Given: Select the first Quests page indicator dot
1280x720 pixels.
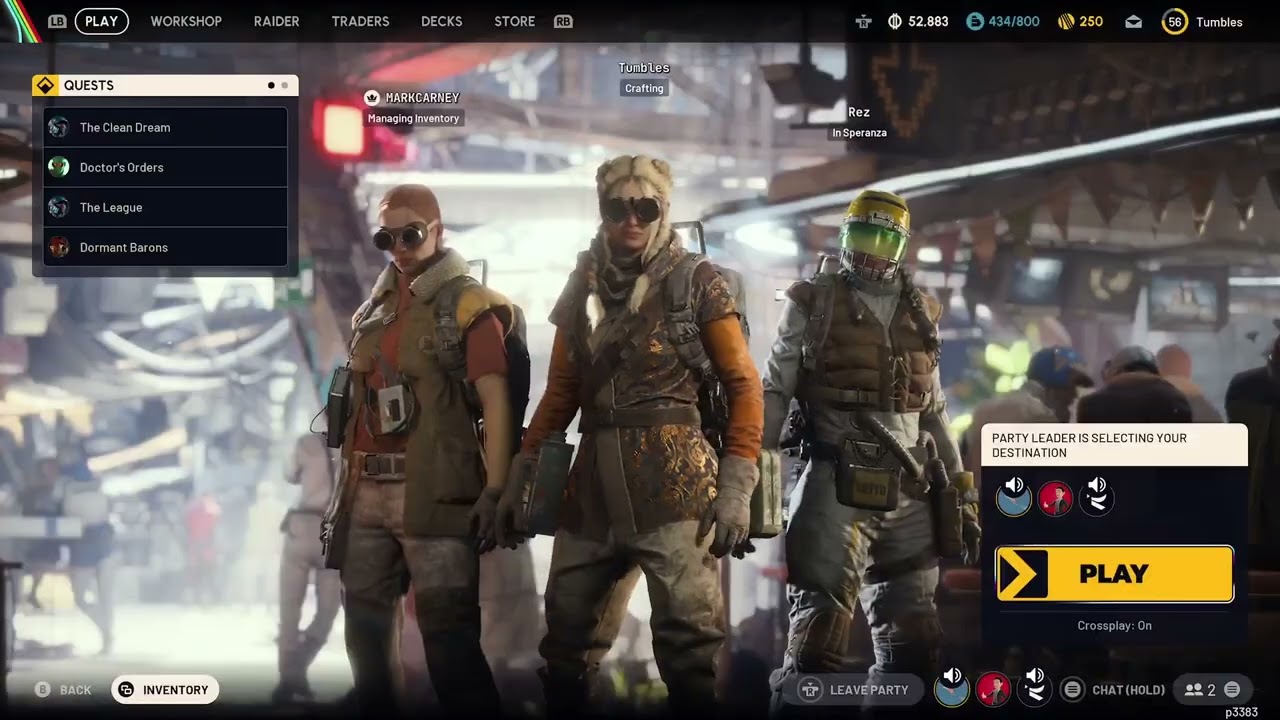Looking at the screenshot, I should point(271,86).
